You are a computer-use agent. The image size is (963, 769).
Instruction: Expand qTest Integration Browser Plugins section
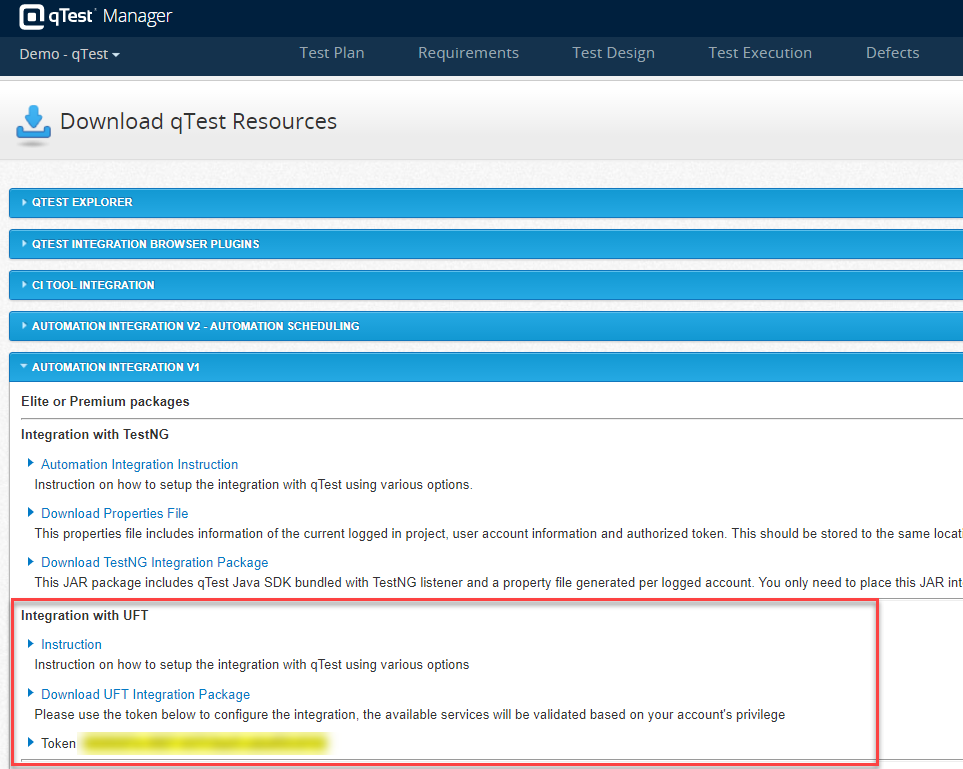click(145, 244)
